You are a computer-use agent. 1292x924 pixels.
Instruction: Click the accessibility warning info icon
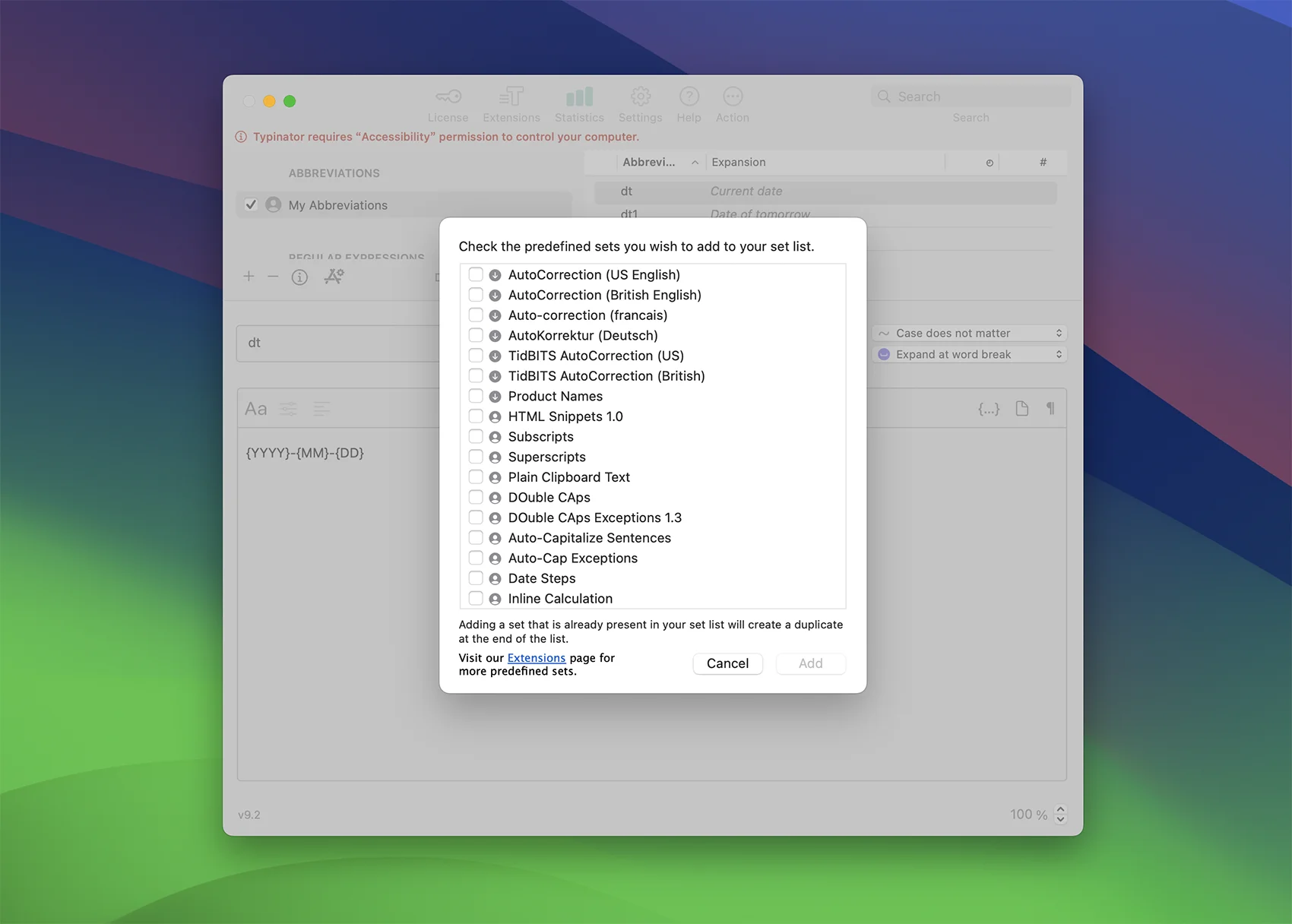241,137
